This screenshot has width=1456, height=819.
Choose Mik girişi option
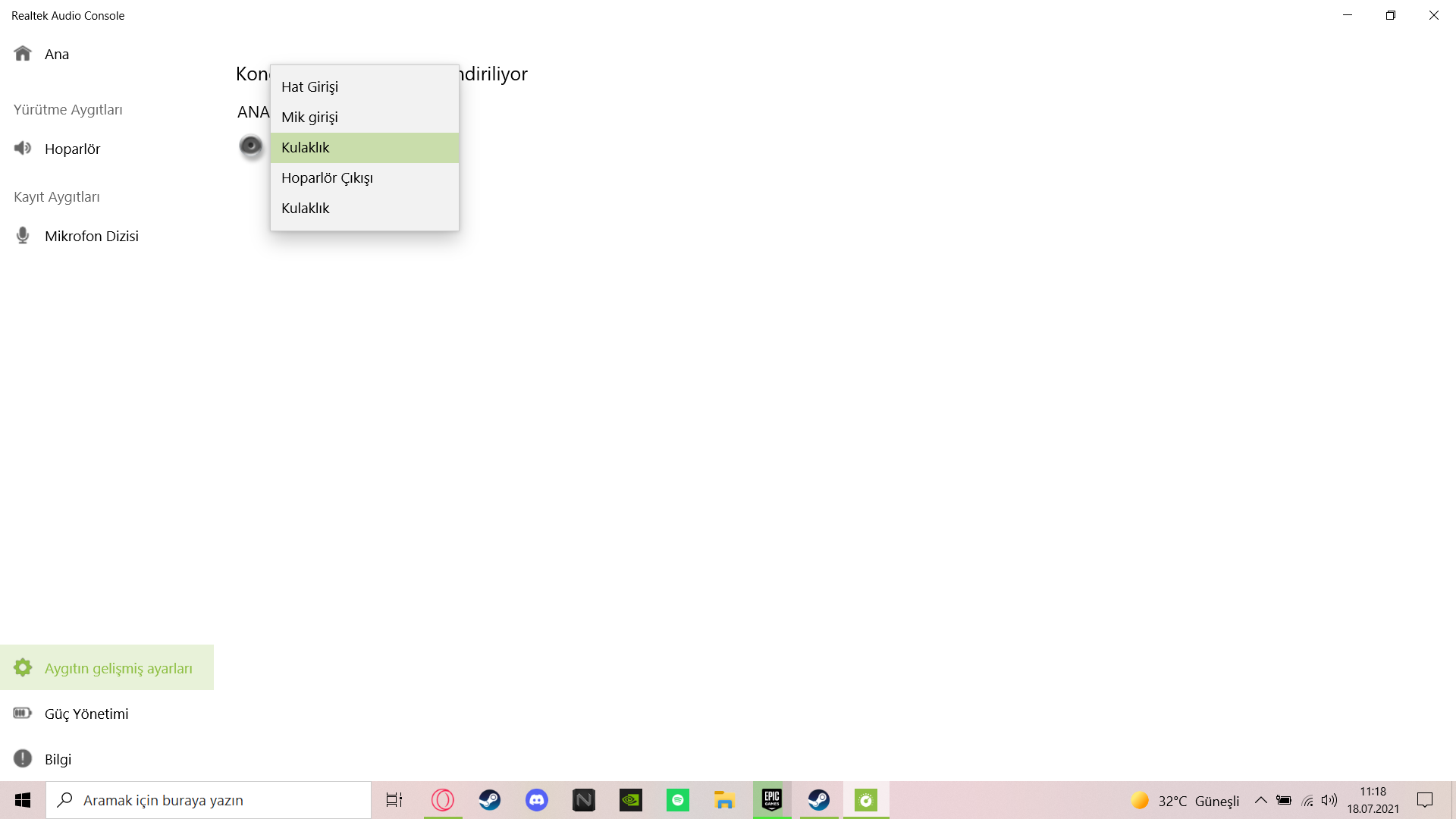[x=309, y=117]
